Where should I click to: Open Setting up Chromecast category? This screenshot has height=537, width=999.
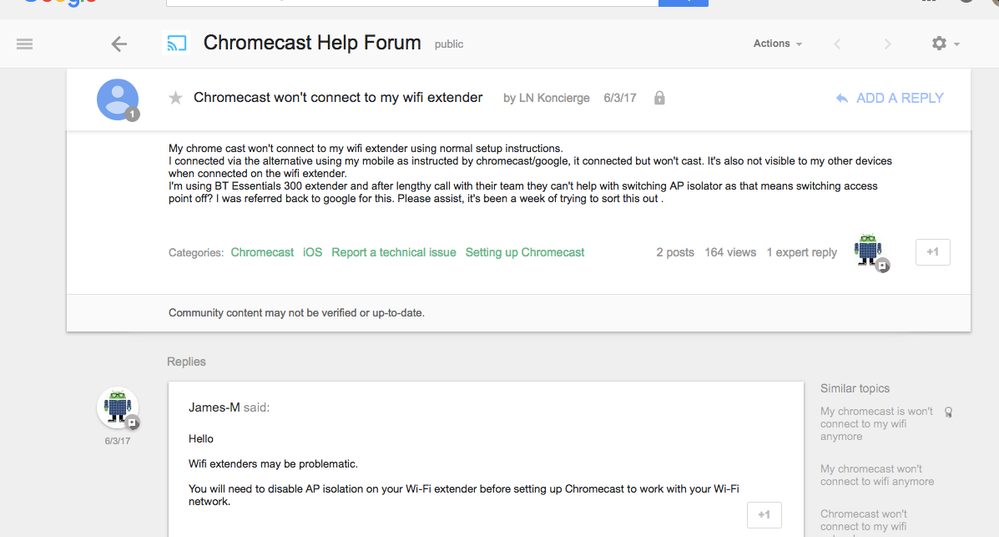click(525, 253)
